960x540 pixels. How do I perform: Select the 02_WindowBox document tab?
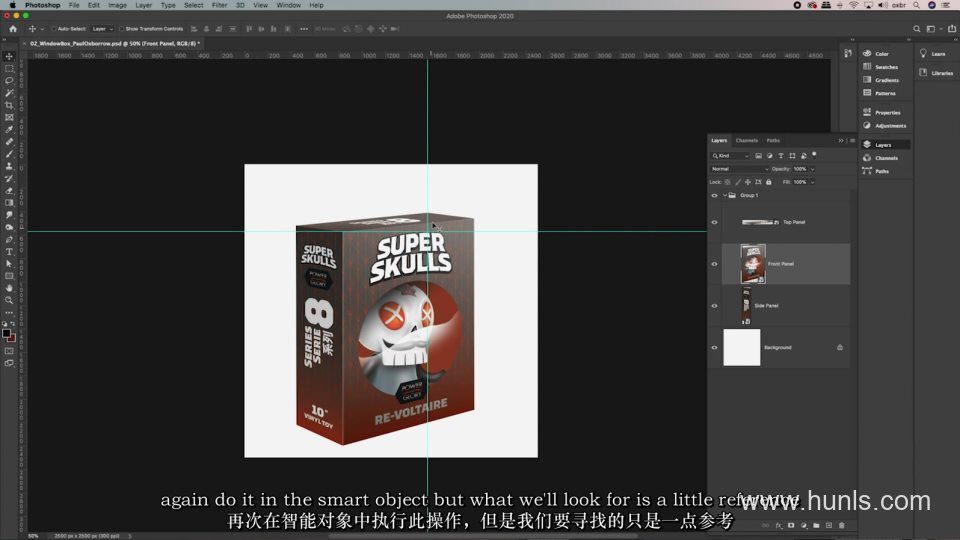114,43
